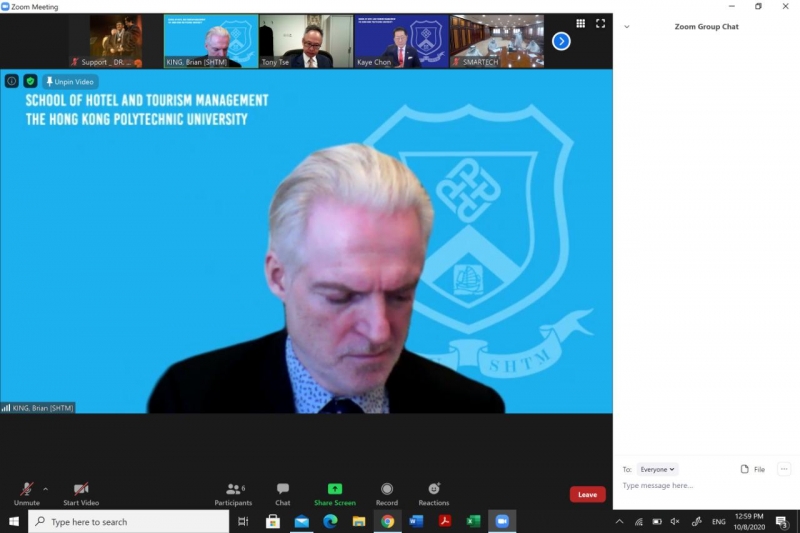Select Tony Tse video thumbnail
800x533 pixels.
[306, 41]
